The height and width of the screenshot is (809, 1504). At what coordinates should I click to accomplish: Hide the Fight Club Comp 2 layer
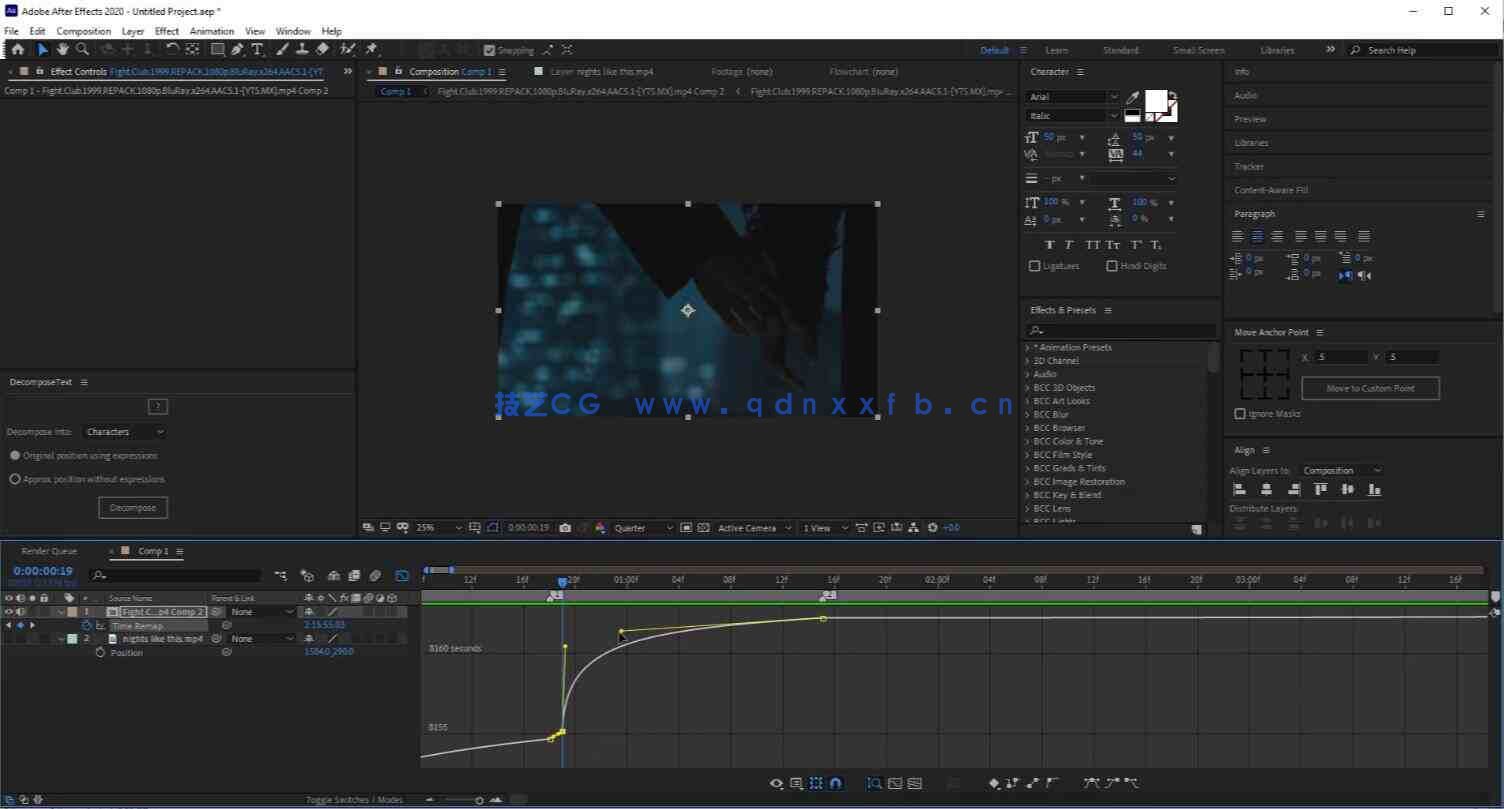click(x=9, y=612)
